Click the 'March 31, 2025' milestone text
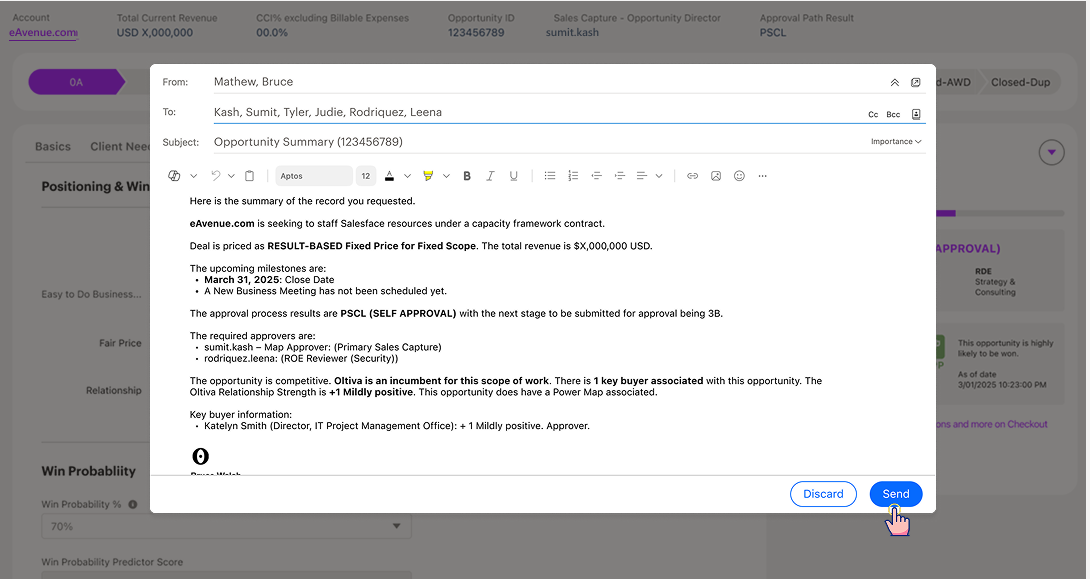This screenshot has height=580, width=1090. [x=243, y=280]
